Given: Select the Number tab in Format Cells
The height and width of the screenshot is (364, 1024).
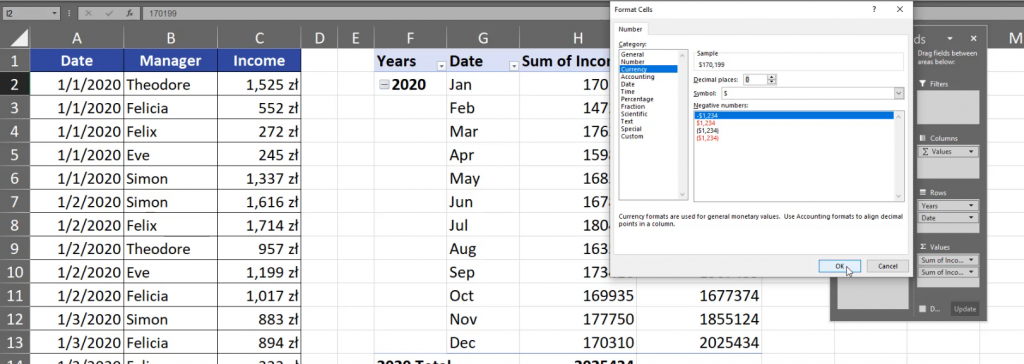Looking at the screenshot, I should coord(631,29).
